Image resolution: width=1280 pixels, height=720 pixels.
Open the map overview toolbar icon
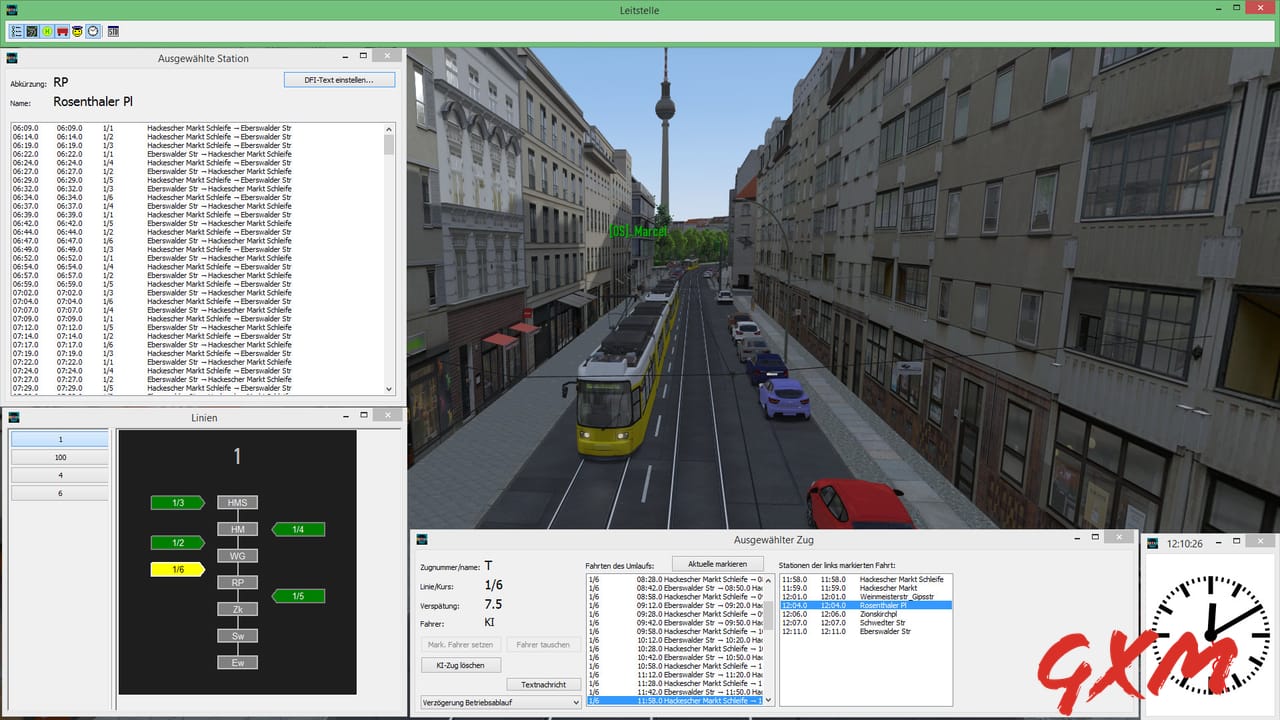(31, 31)
